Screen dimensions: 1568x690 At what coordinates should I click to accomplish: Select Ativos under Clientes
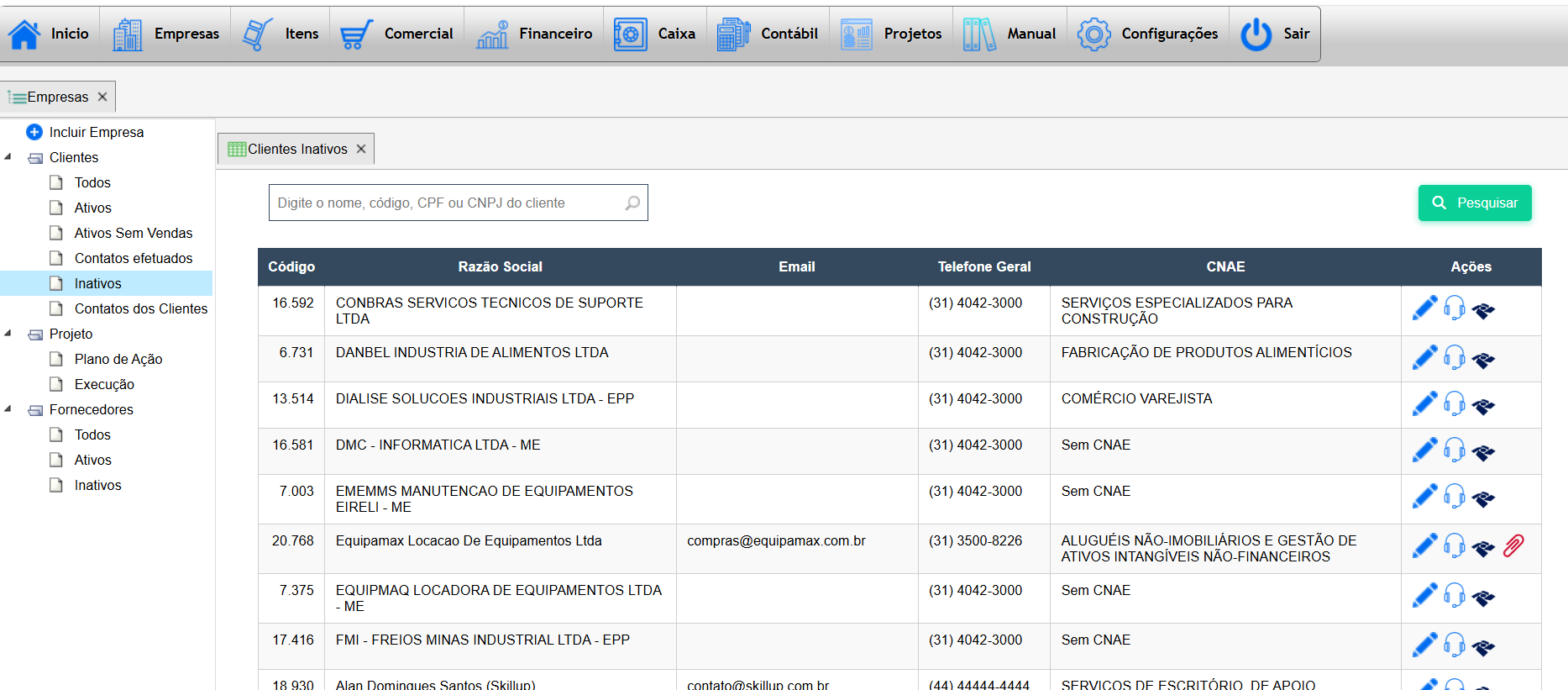point(92,208)
